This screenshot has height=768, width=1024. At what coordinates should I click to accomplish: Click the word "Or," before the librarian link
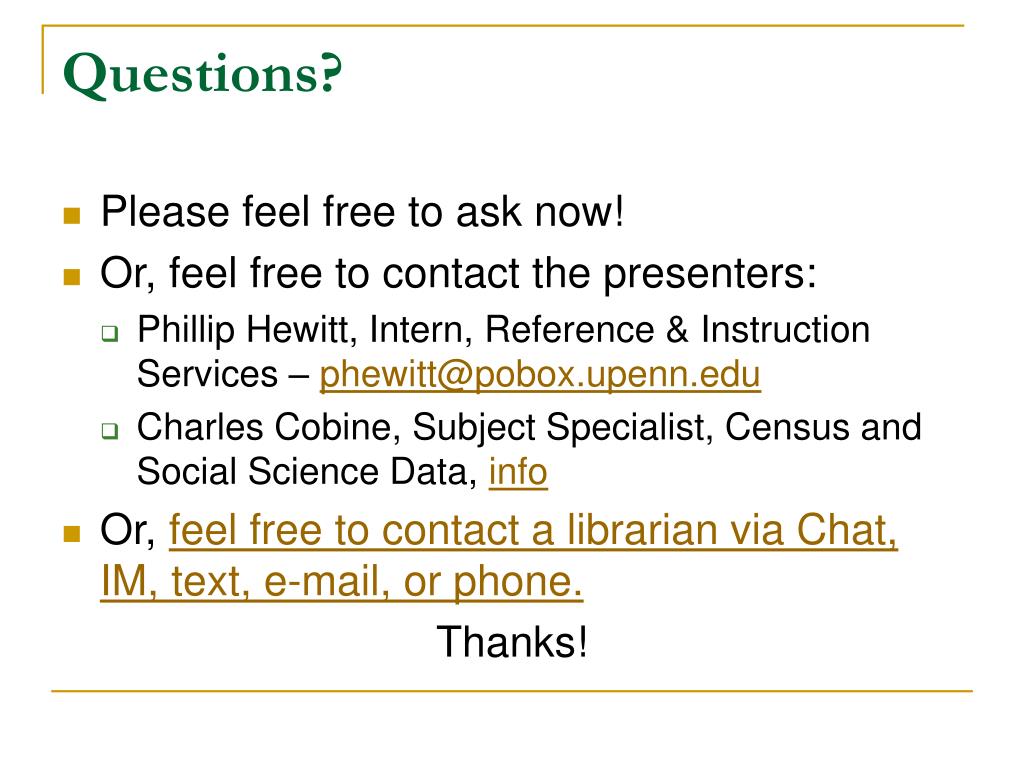click(128, 530)
